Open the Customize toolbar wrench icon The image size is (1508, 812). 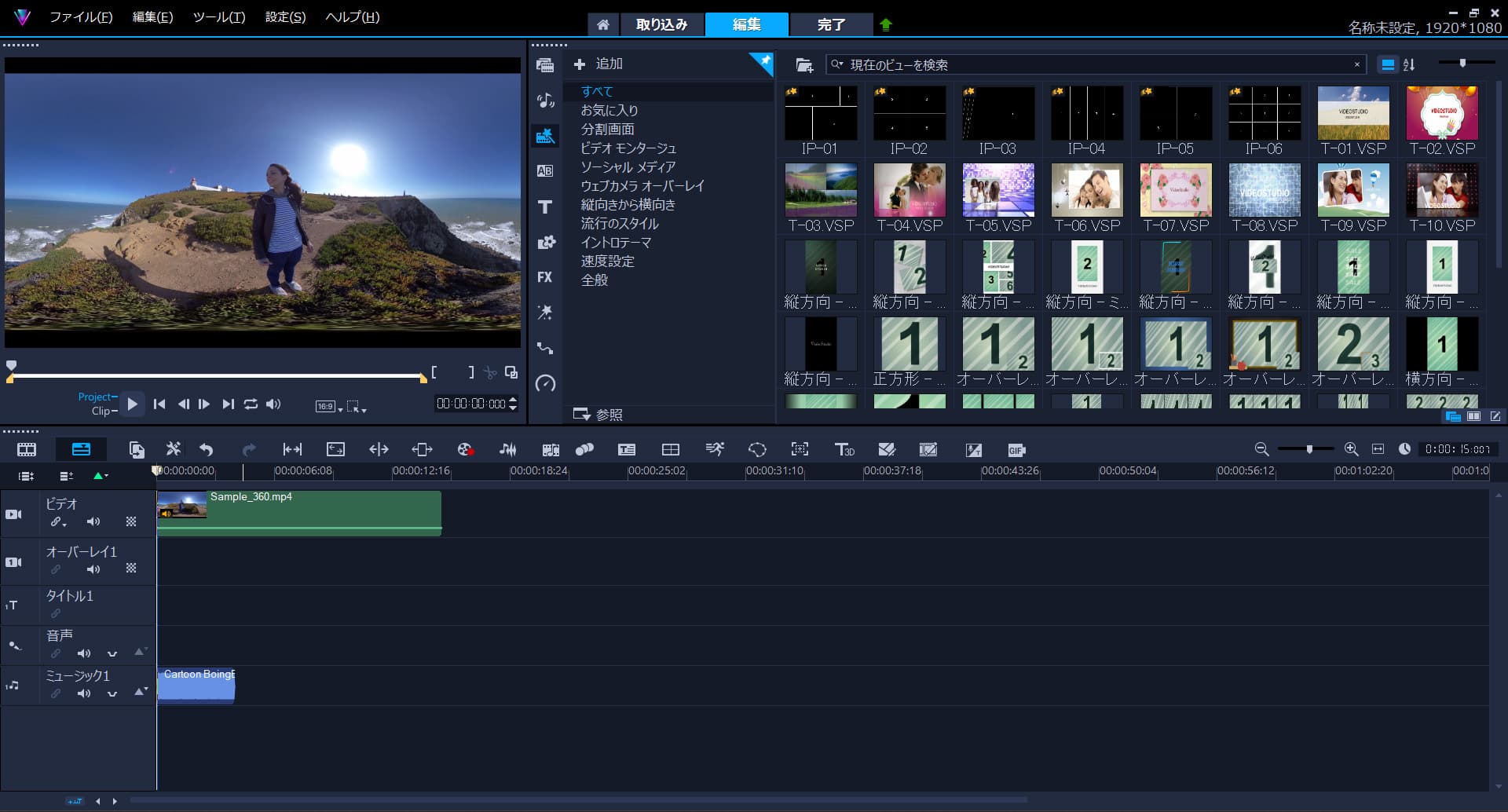click(173, 449)
